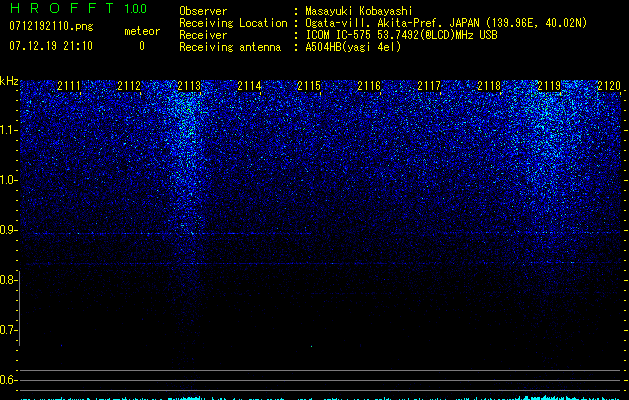This screenshot has height=400, width=629.
Task: Click the date stamp 07.12.19 21:10
Action: click(51, 46)
